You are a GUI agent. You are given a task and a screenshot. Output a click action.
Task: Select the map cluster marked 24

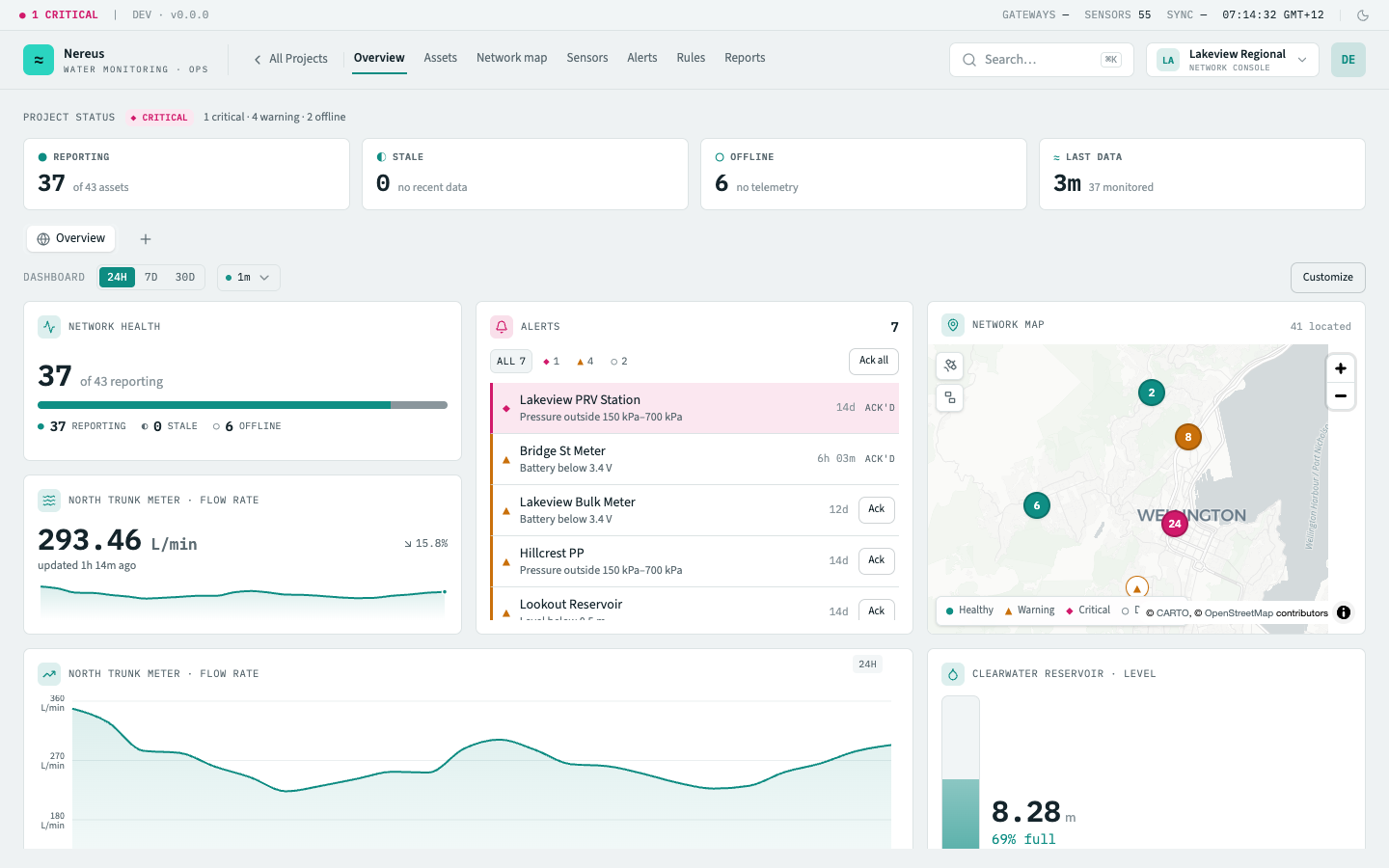click(x=1174, y=524)
